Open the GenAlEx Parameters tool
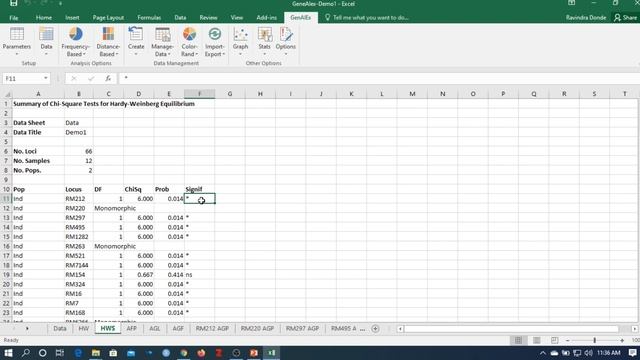Screen dimensions: 640x360 [17, 42]
